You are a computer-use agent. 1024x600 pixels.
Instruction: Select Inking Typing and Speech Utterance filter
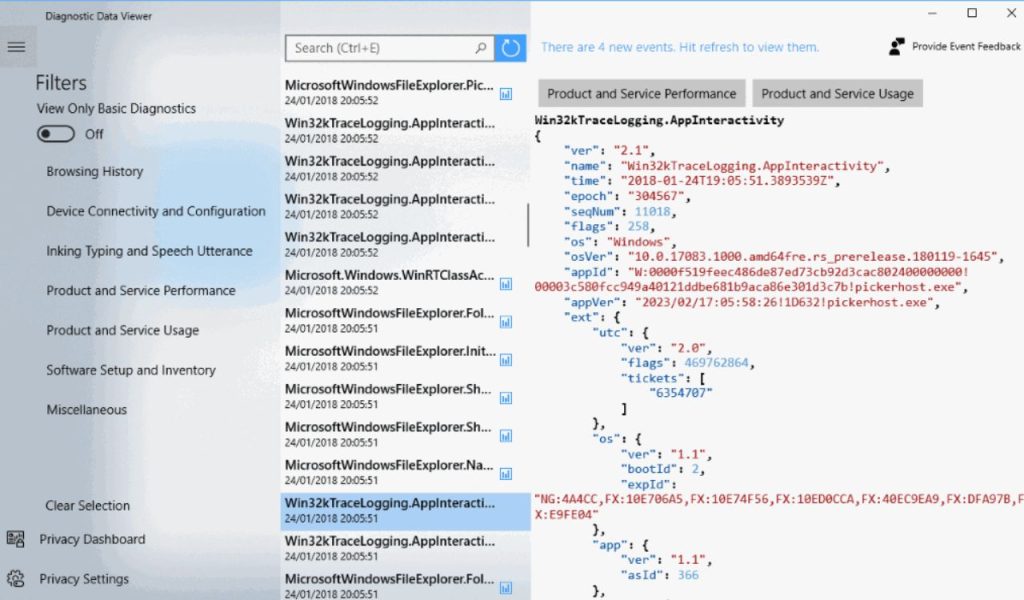click(149, 251)
